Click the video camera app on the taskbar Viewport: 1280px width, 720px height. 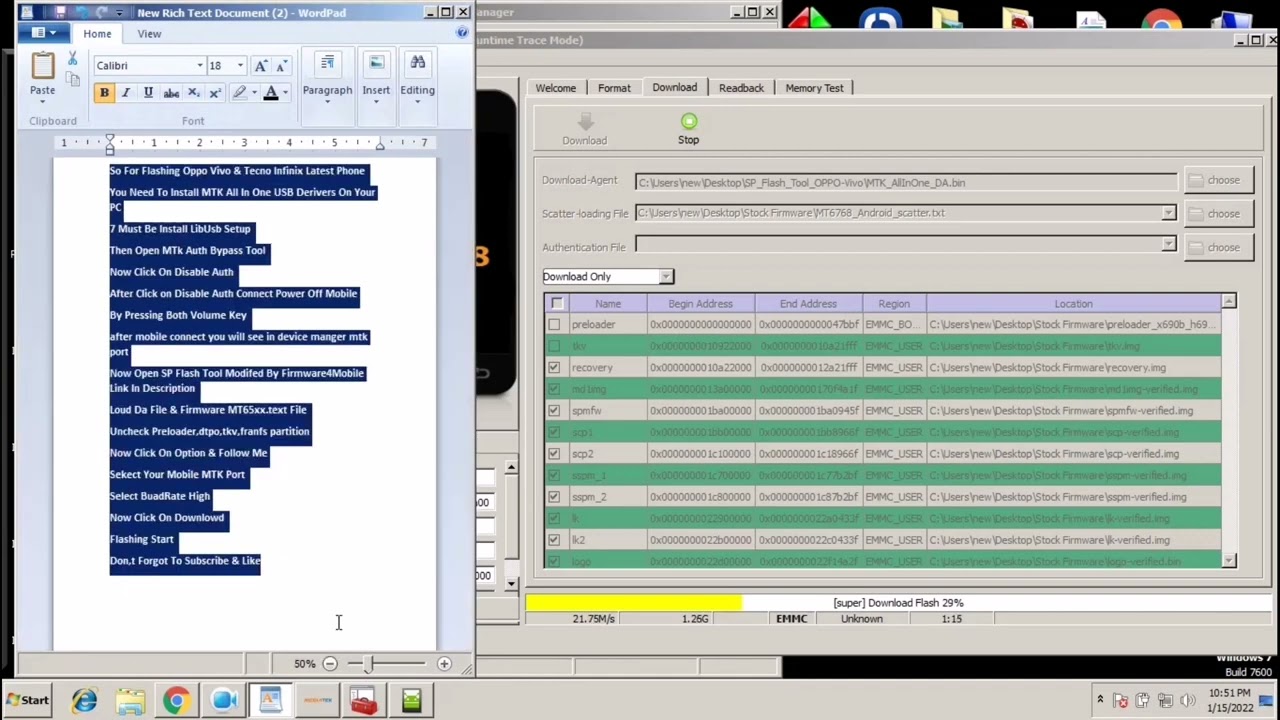coord(223,700)
